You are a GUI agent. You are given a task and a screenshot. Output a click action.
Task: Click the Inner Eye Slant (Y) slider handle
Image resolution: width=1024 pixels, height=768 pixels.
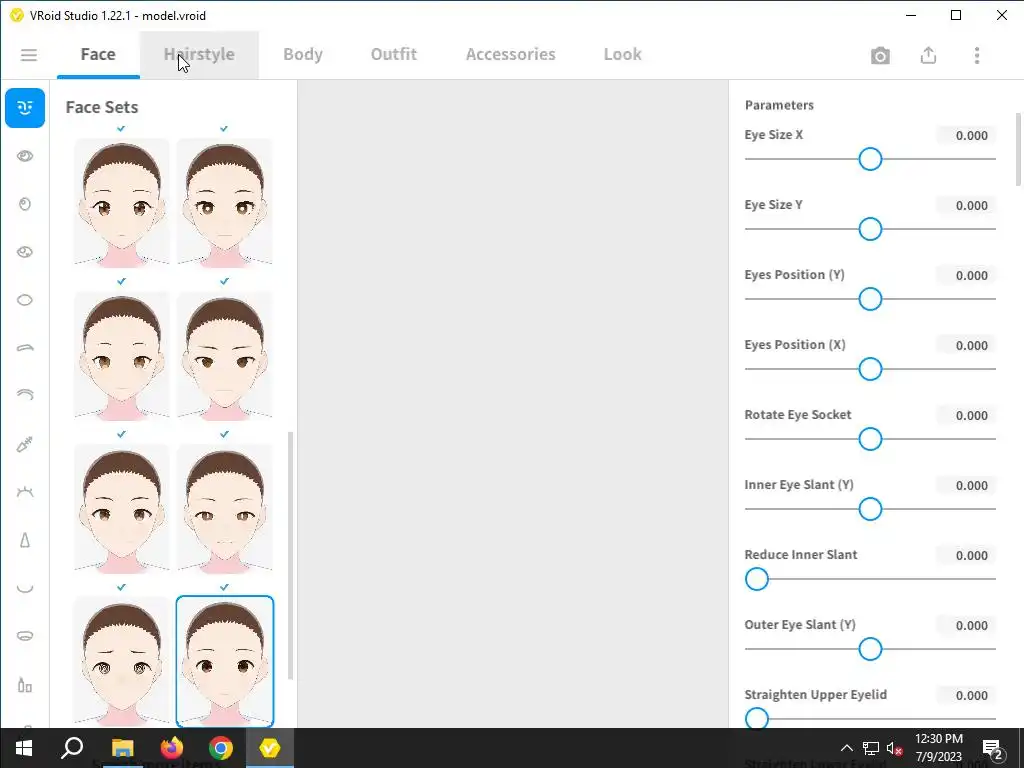[x=870, y=509]
